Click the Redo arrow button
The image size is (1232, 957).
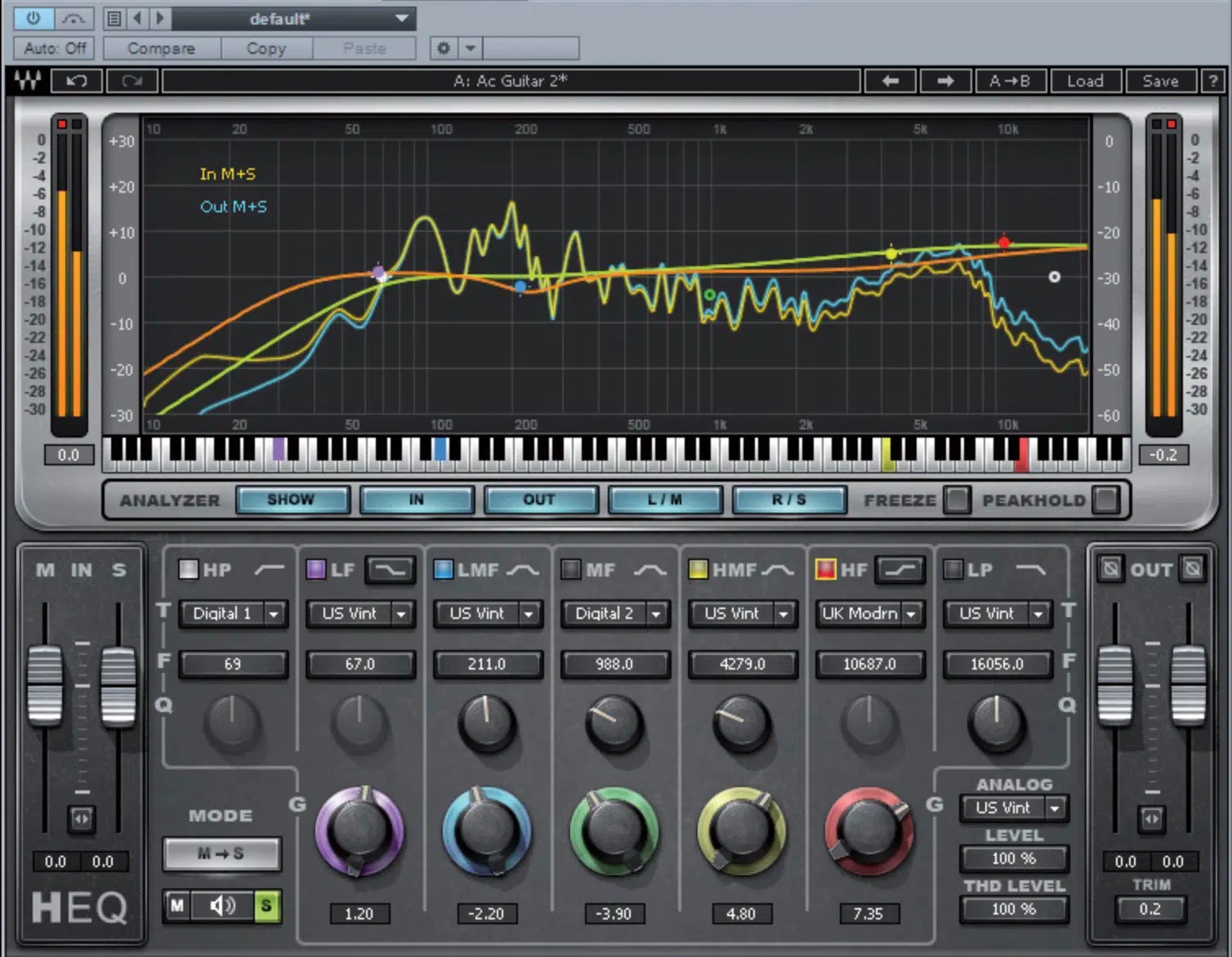click(132, 81)
